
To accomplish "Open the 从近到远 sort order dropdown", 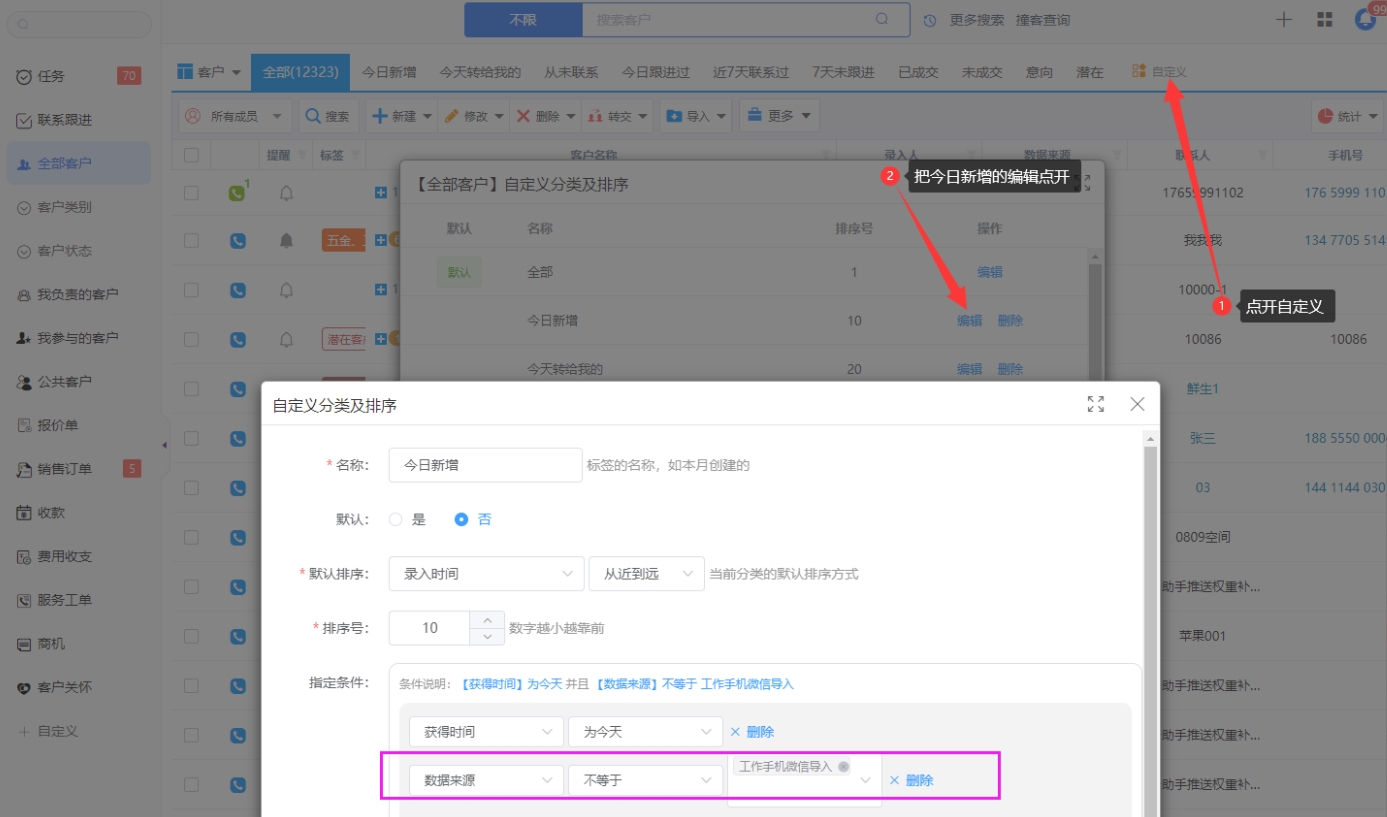I will (x=646, y=574).
